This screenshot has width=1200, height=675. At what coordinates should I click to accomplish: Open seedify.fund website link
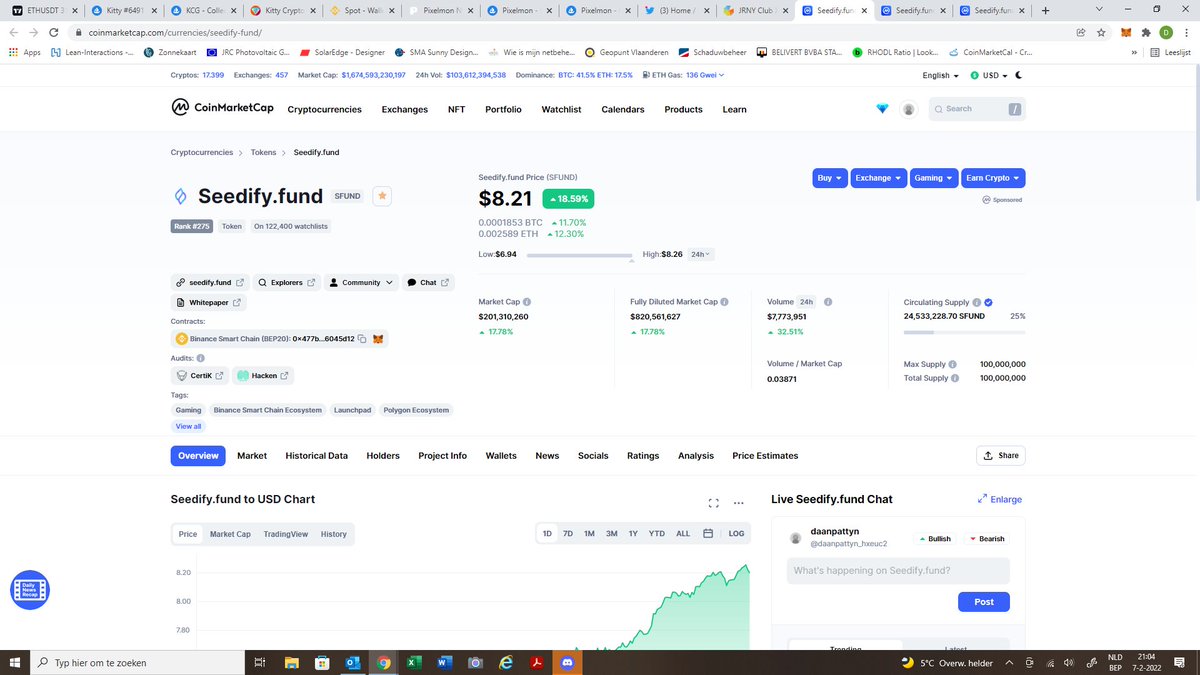pyautogui.click(x=210, y=283)
